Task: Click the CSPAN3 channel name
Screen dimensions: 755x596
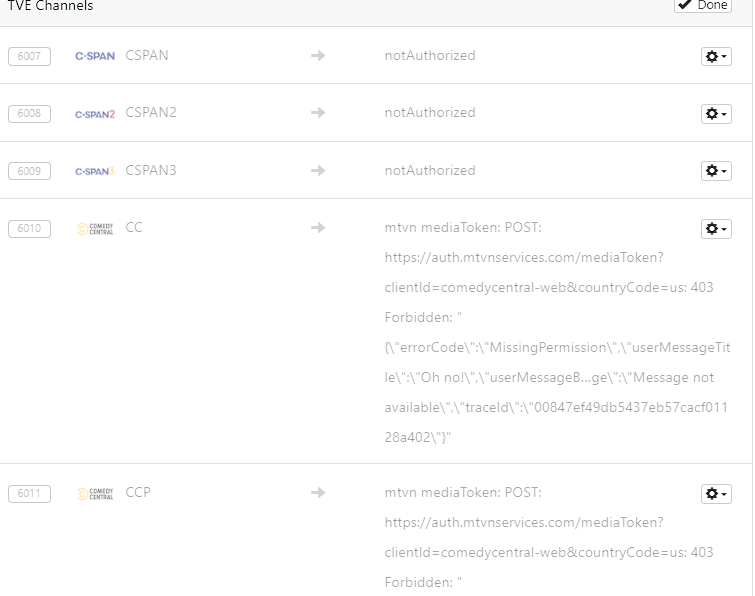Action: pyautogui.click(x=151, y=170)
